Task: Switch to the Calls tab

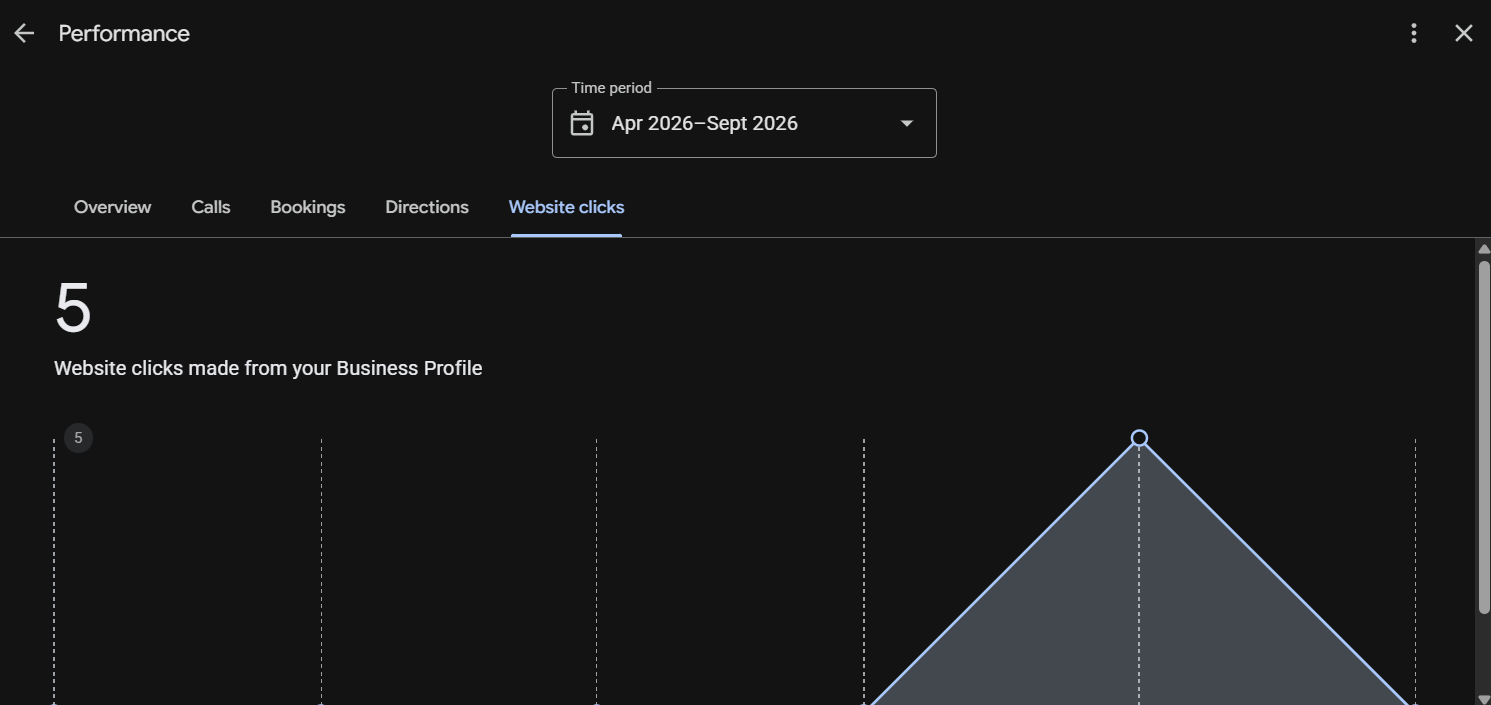Action: (211, 207)
